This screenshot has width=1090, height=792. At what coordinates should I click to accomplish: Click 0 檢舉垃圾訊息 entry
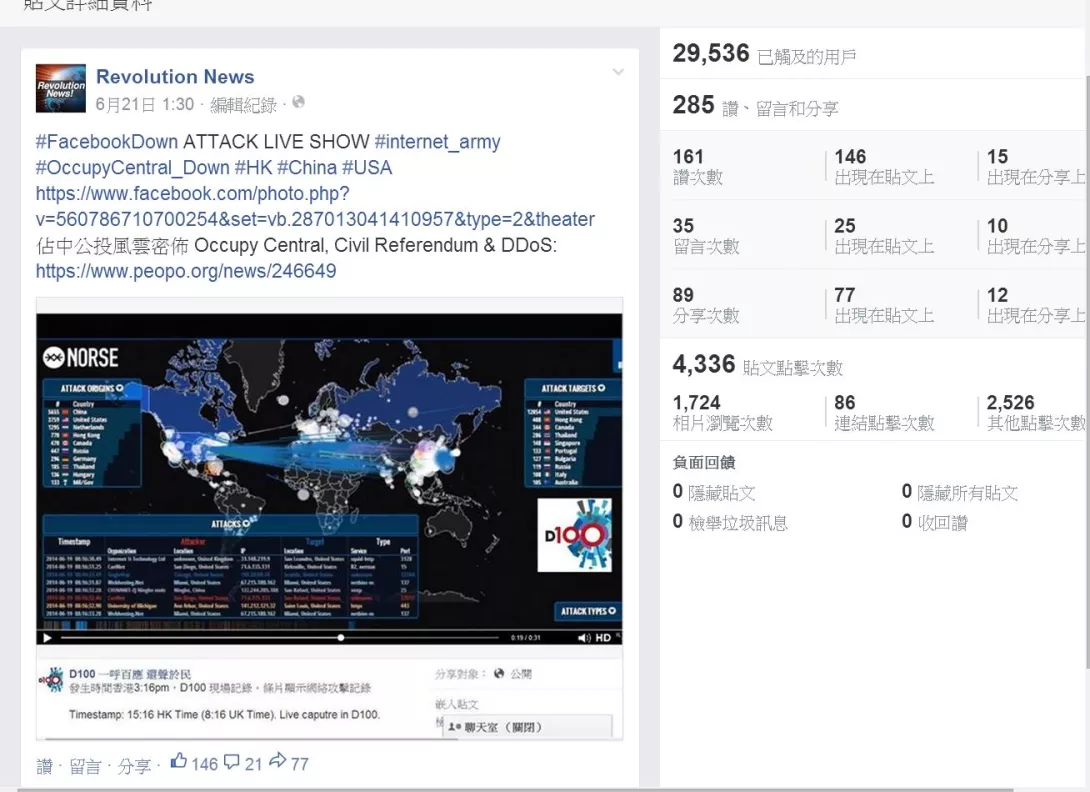point(730,522)
